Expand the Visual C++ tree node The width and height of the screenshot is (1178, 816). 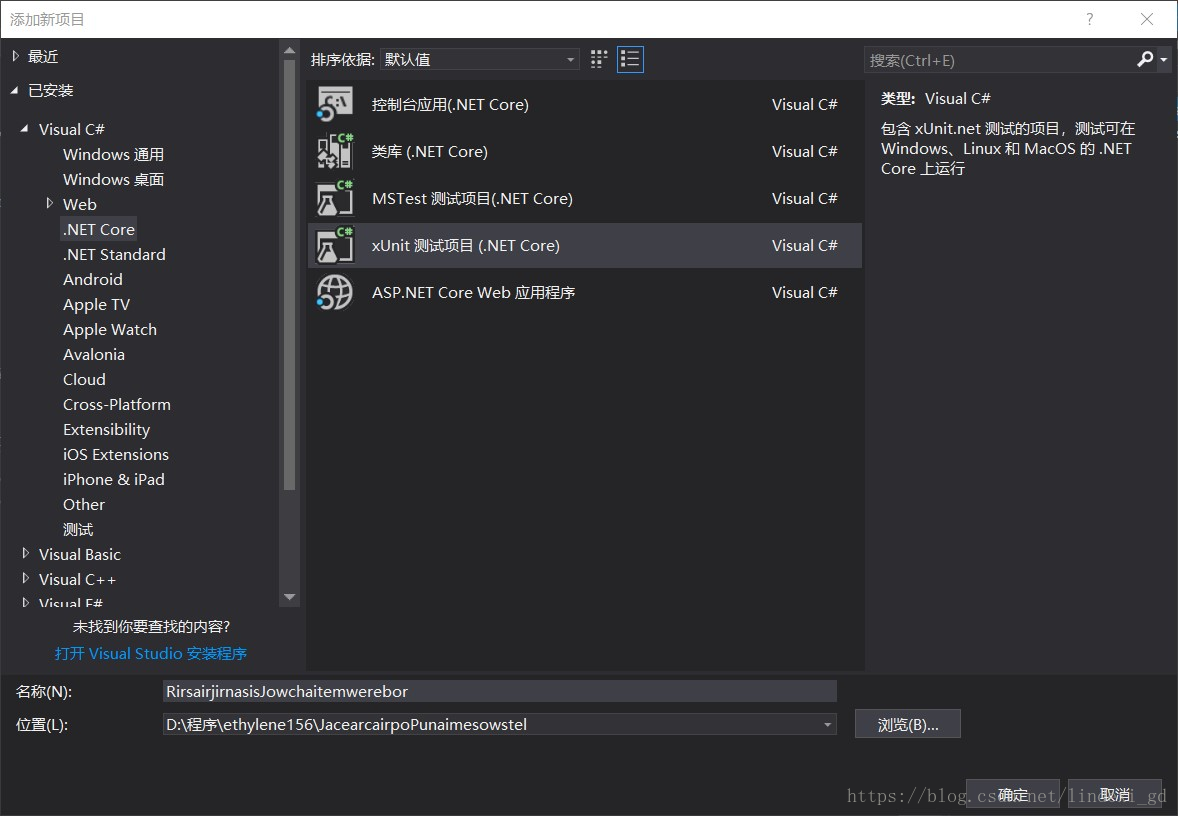tap(26, 579)
